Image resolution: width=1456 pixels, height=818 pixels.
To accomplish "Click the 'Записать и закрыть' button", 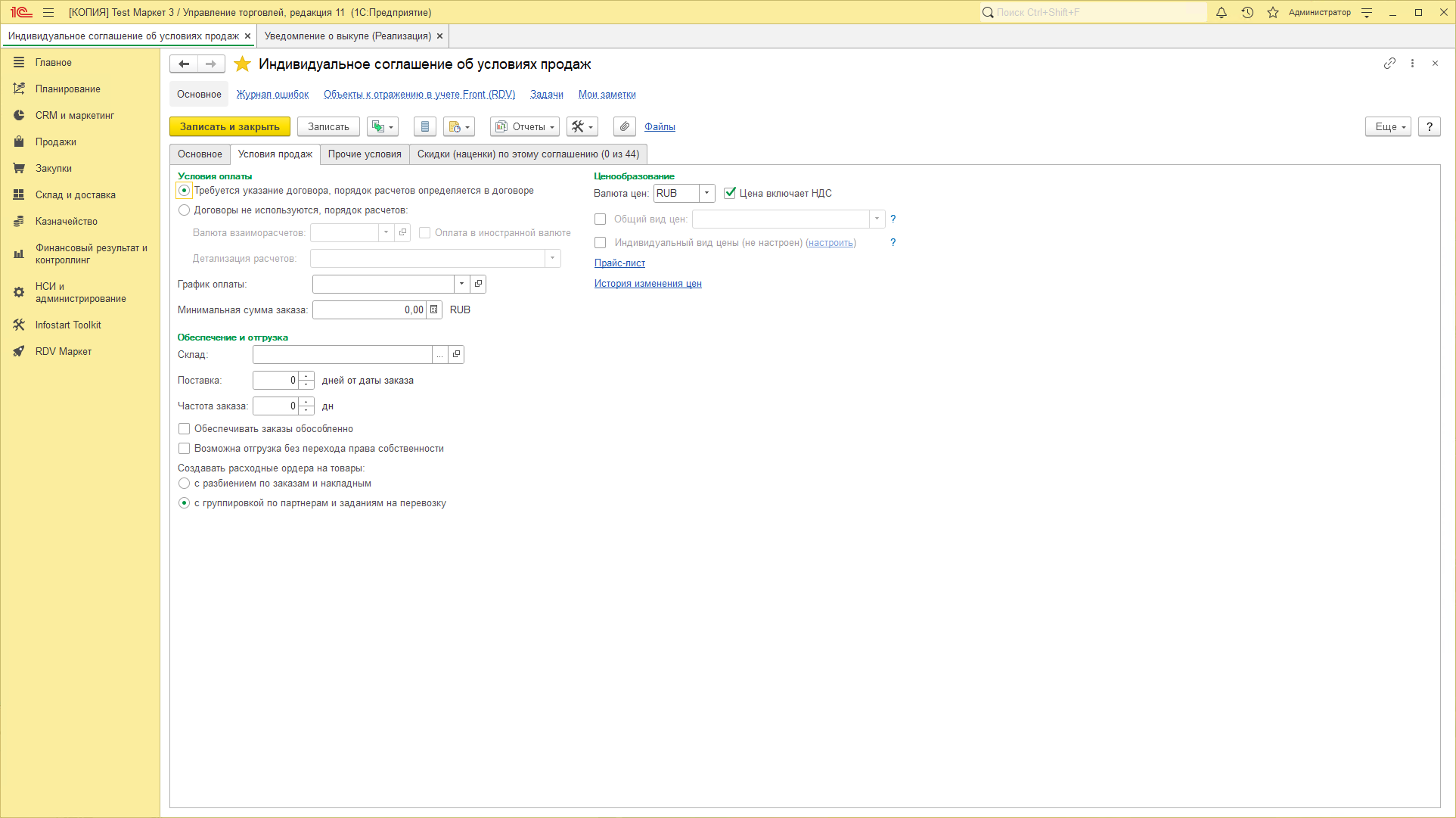I will click(x=229, y=126).
